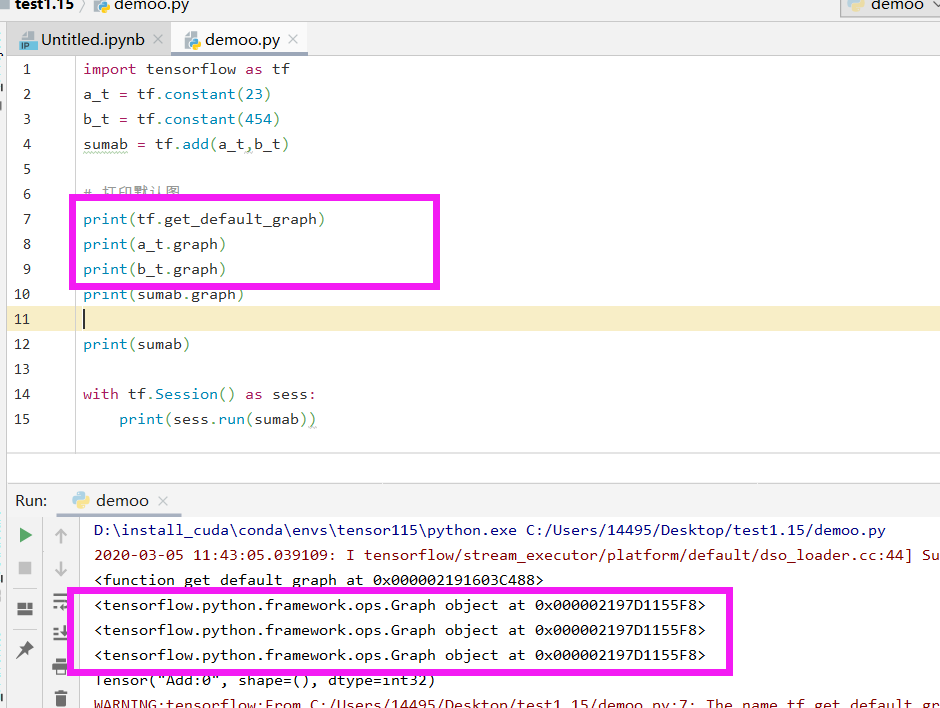Pin the demoo run tab
The image size is (940, 708).
click(25, 649)
